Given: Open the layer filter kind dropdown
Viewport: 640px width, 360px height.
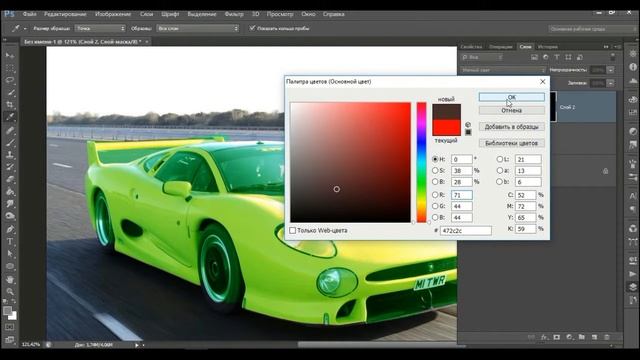Looking at the screenshot, I should click(482, 58).
